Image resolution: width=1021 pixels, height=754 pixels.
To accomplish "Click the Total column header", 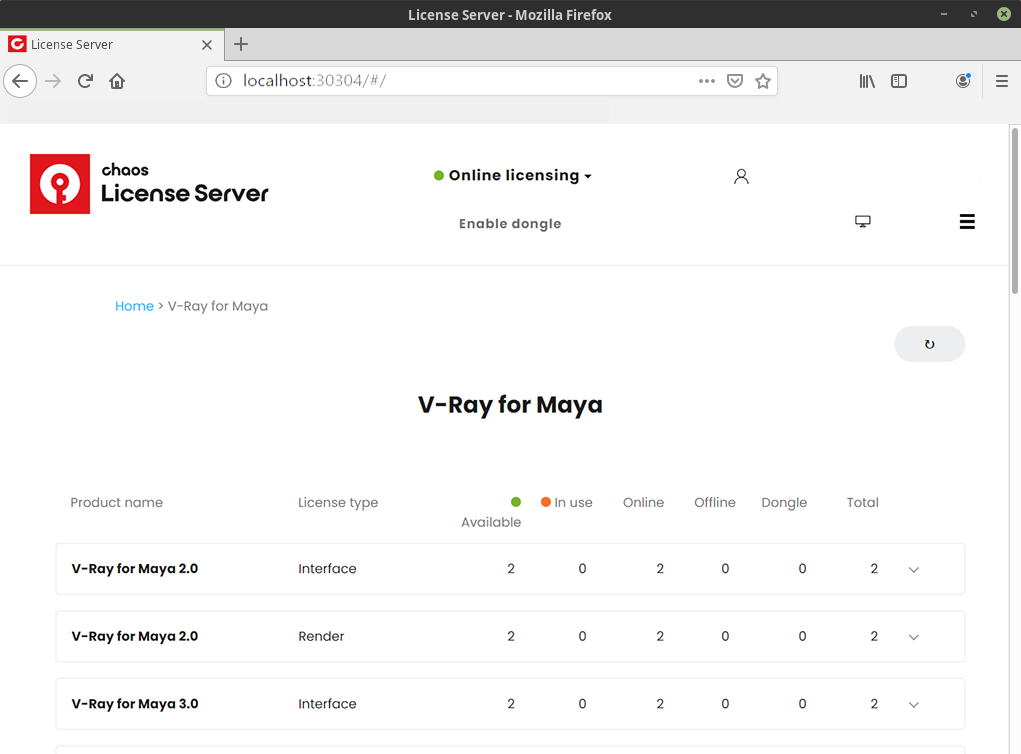I will [x=863, y=503].
